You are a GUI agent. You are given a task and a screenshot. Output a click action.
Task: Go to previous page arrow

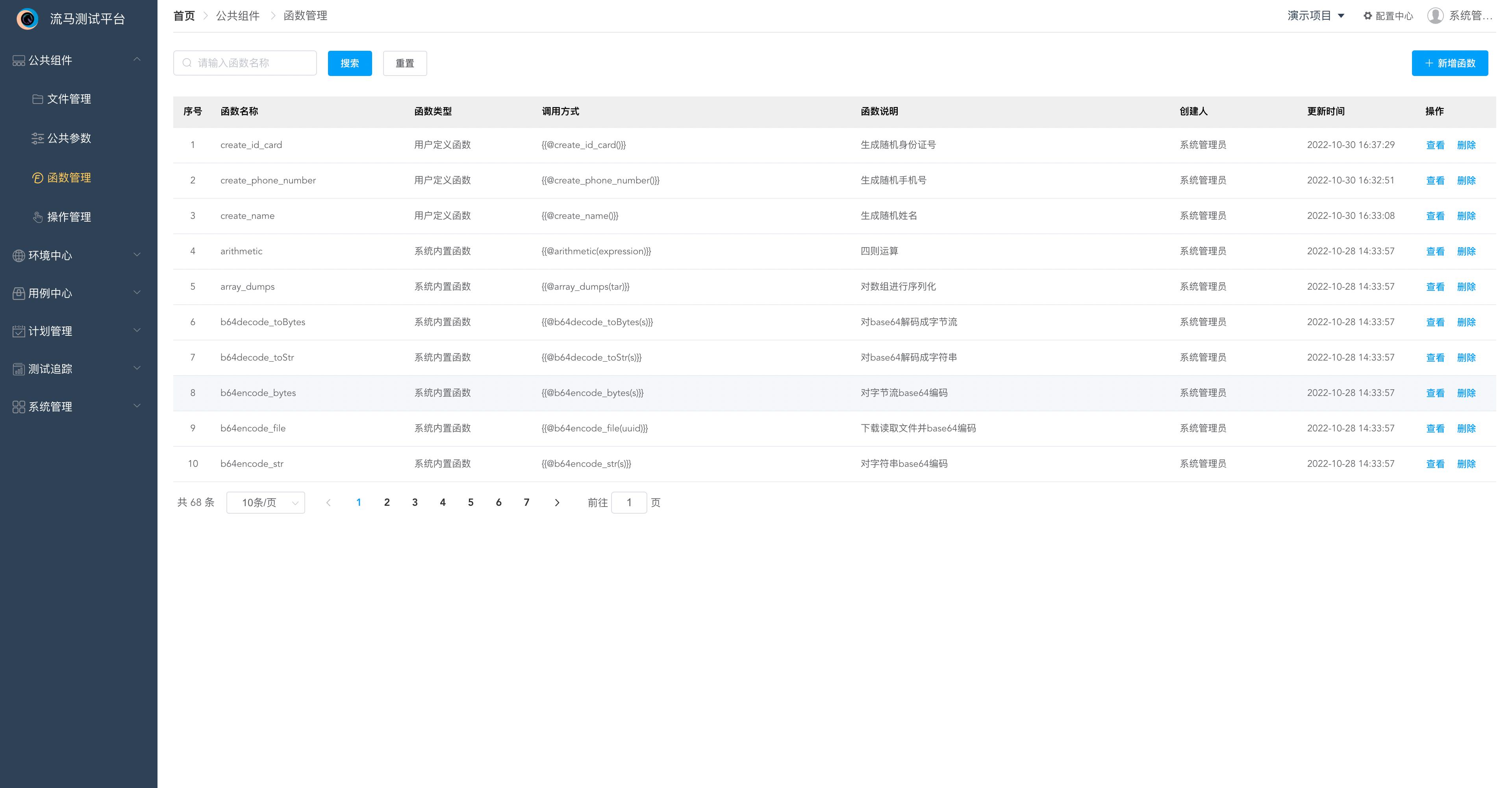329,503
